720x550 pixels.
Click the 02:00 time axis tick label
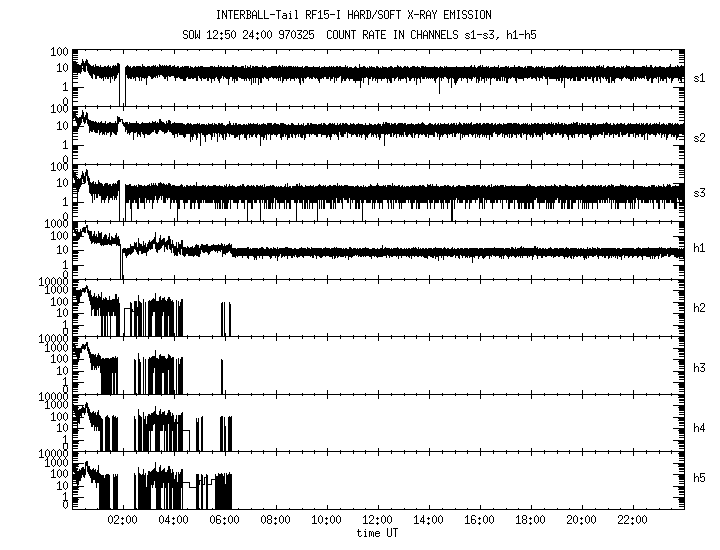pyautogui.click(x=122, y=521)
